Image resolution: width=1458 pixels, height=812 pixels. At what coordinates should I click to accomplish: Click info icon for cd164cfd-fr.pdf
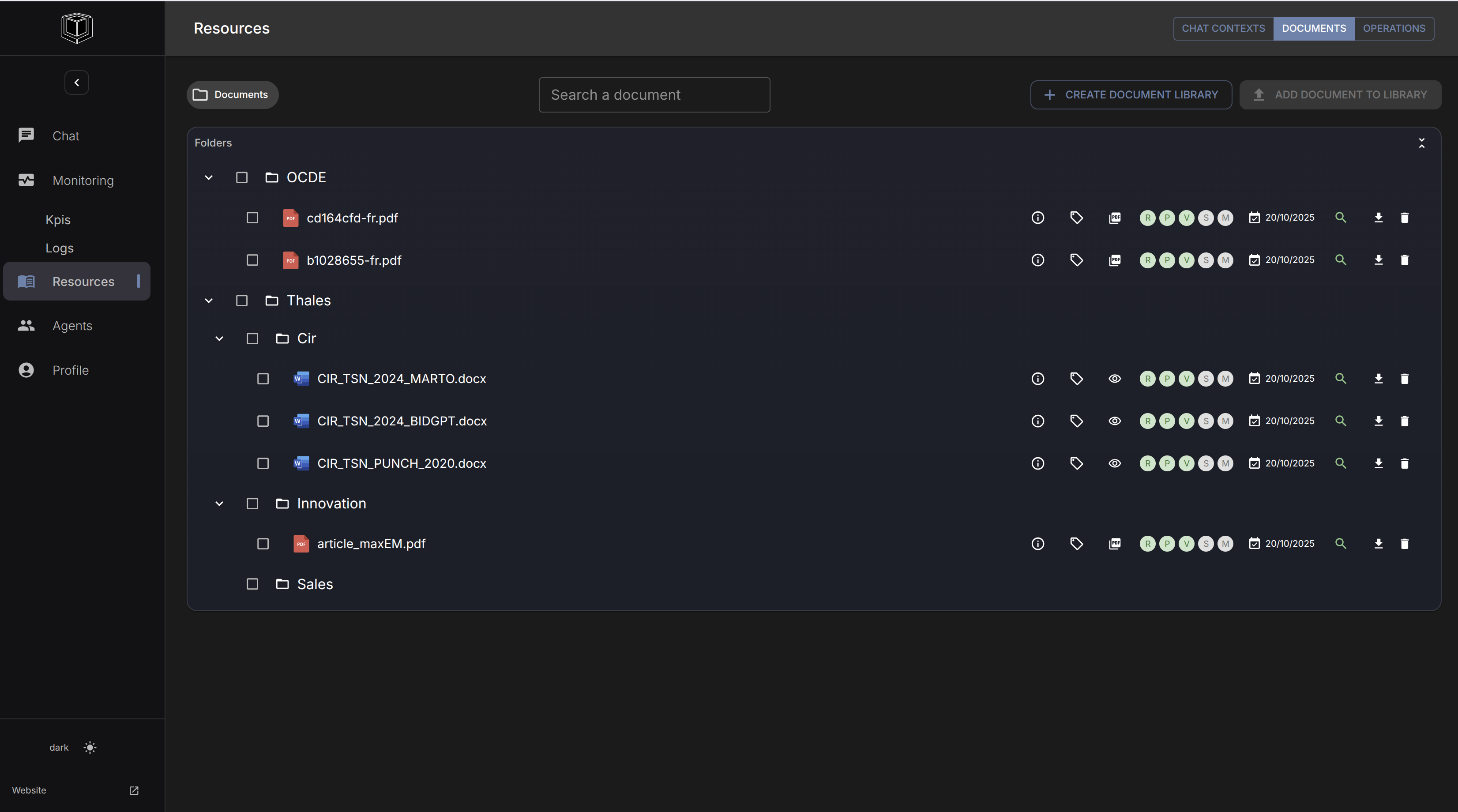1037,218
